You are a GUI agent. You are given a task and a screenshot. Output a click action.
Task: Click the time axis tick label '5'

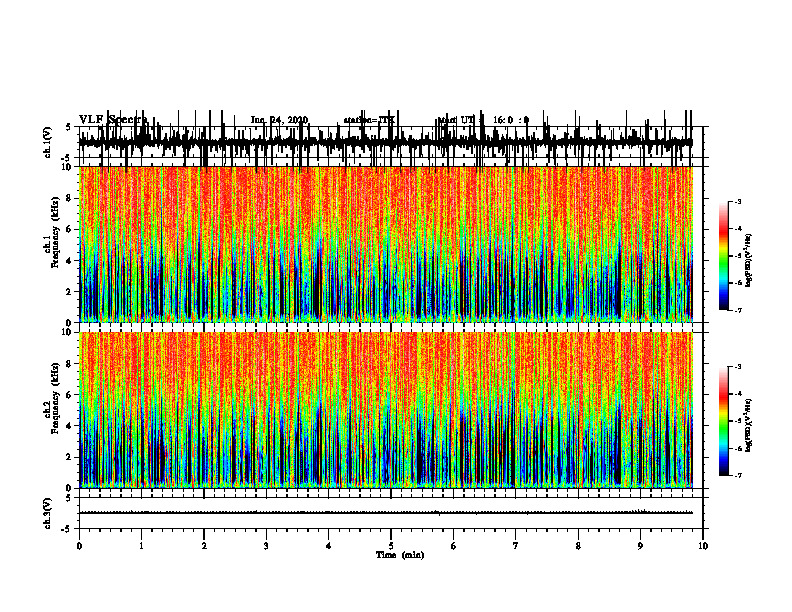point(391,546)
